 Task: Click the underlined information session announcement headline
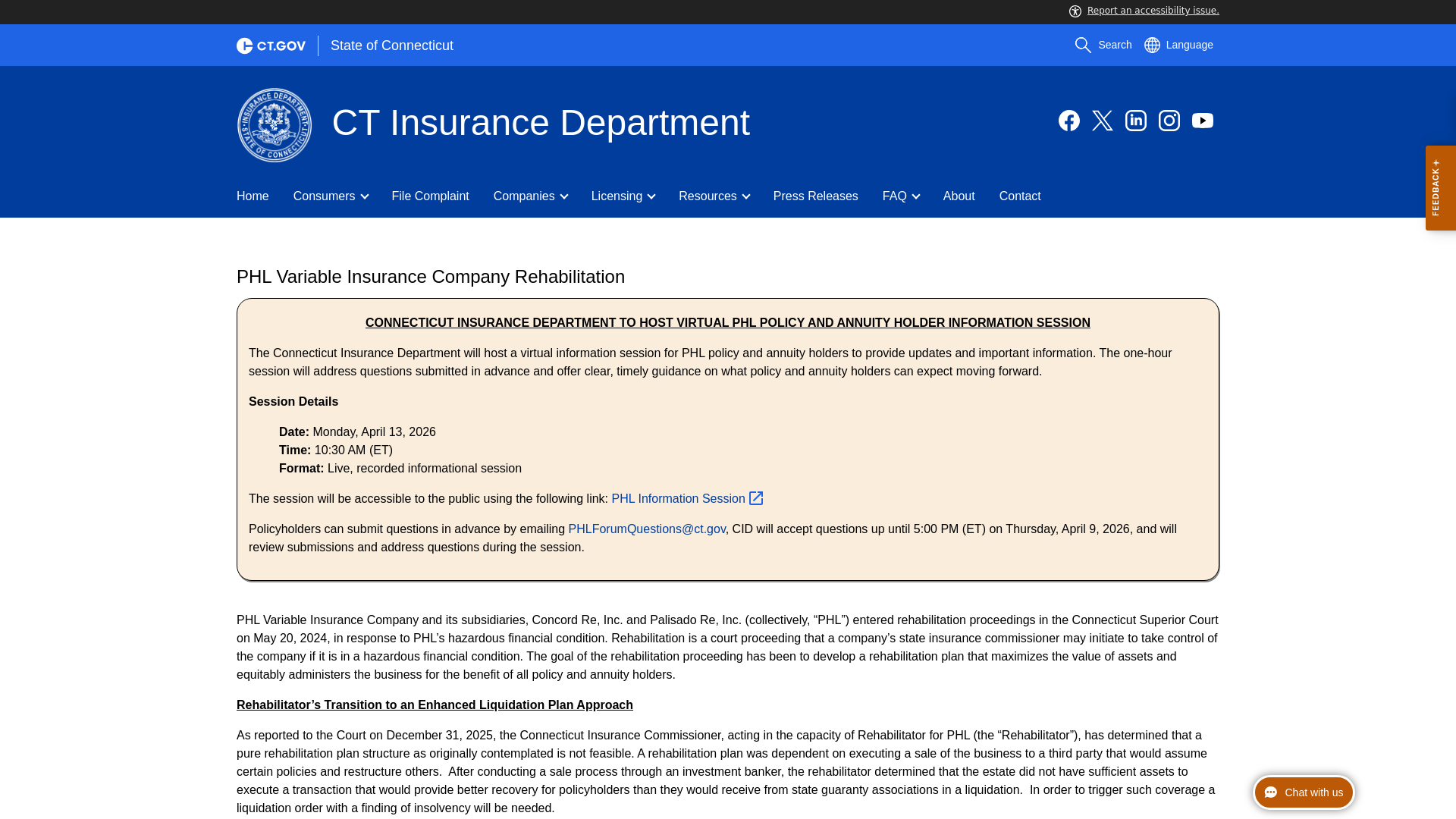click(728, 323)
